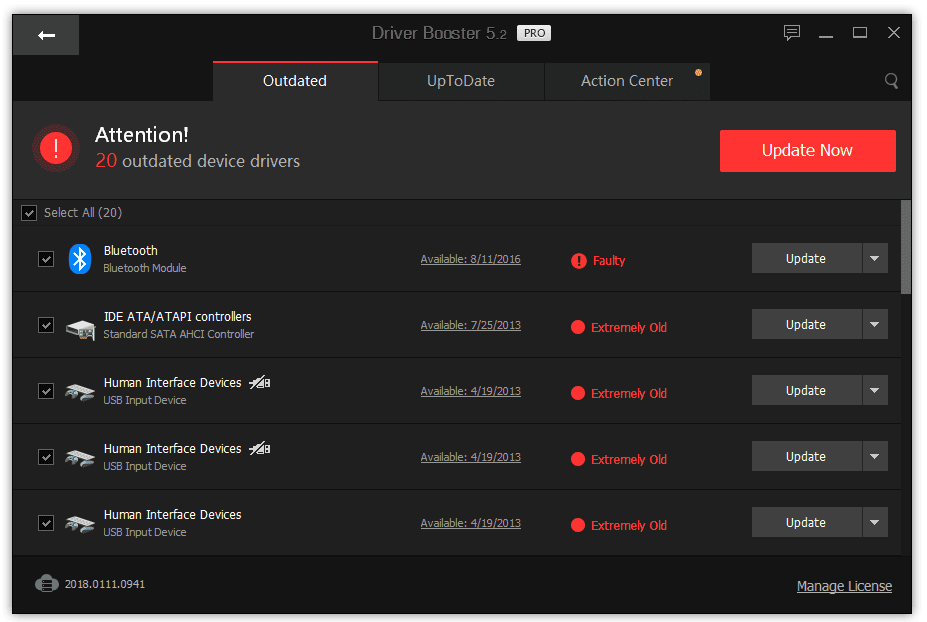Screen dimensions: 927x622
Task: Click the Faulty status warning icon
Action: point(579,261)
